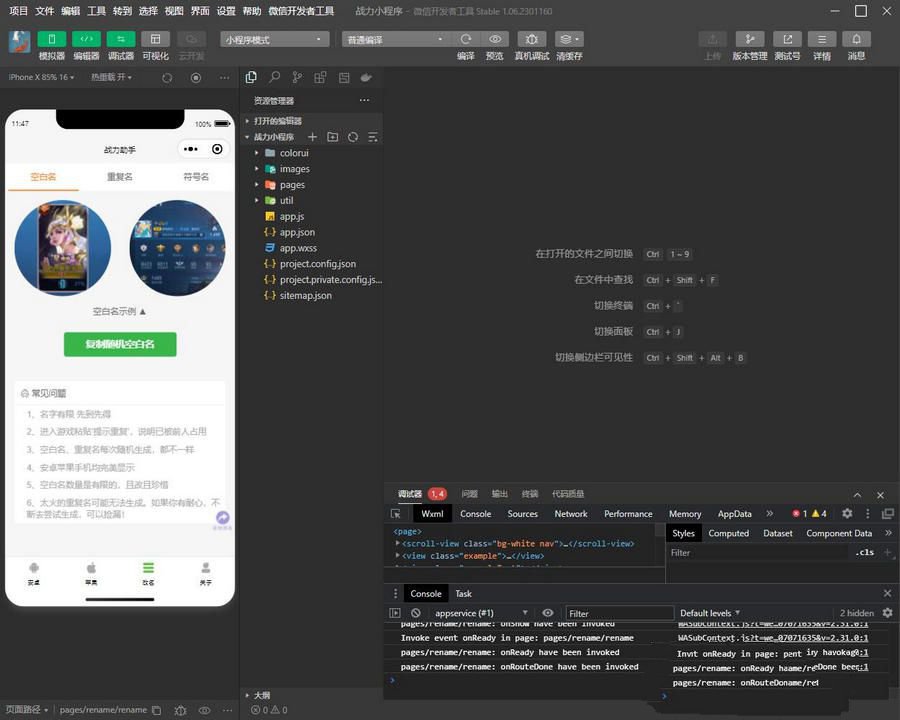Click the 真机调试 remote debug icon
This screenshot has height=720, width=900.
pos(531,39)
